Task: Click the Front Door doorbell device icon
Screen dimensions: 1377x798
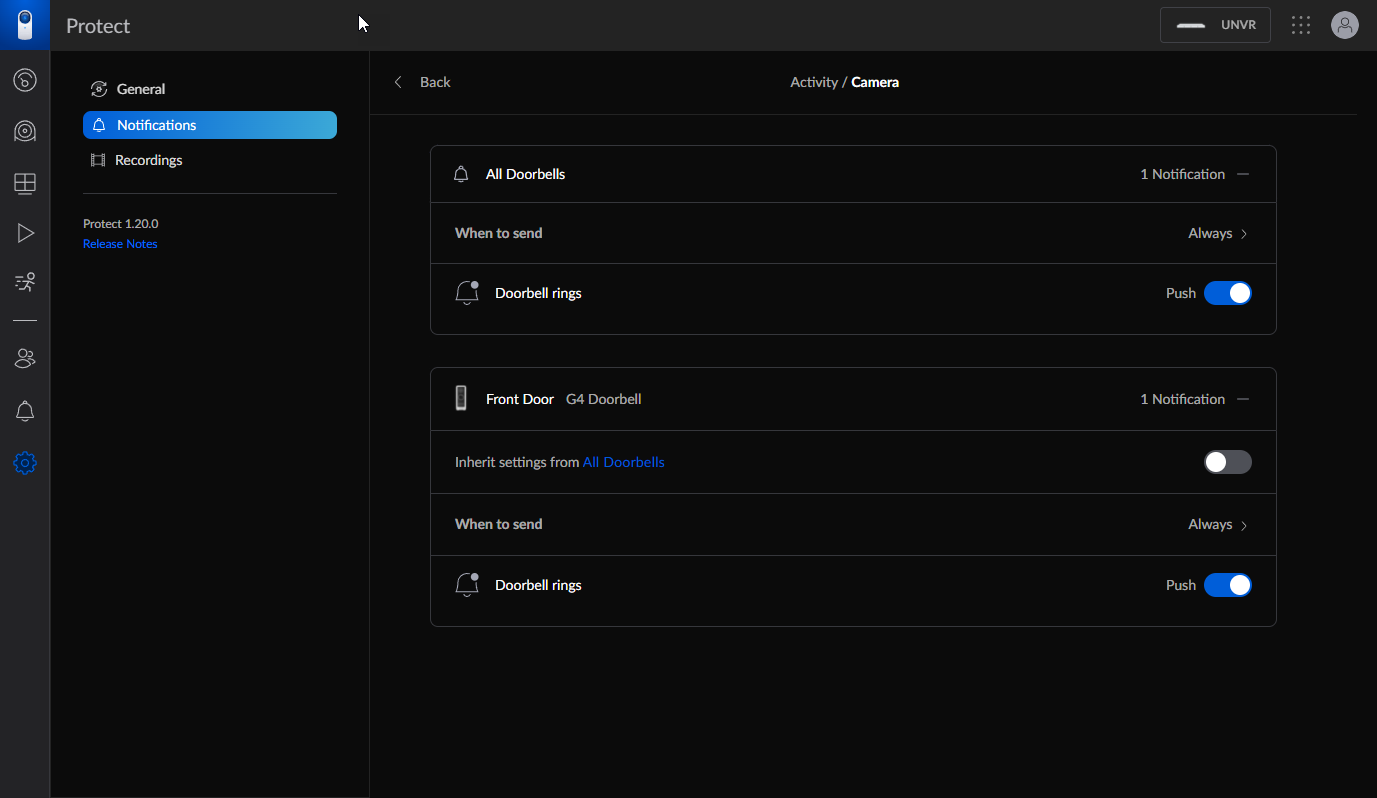Action: pos(461,398)
